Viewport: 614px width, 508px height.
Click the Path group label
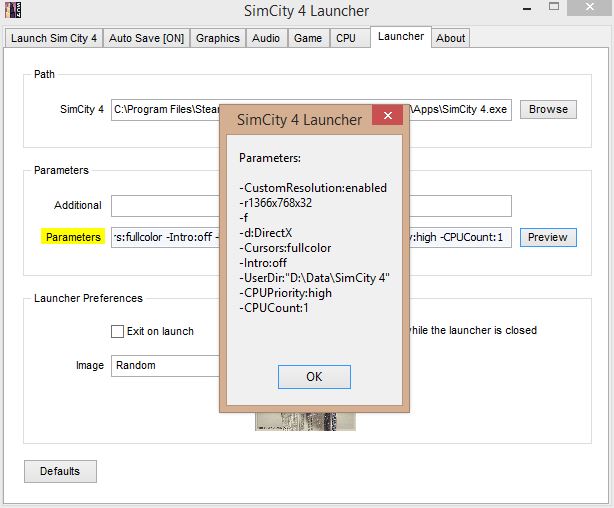(x=44, y=74)
